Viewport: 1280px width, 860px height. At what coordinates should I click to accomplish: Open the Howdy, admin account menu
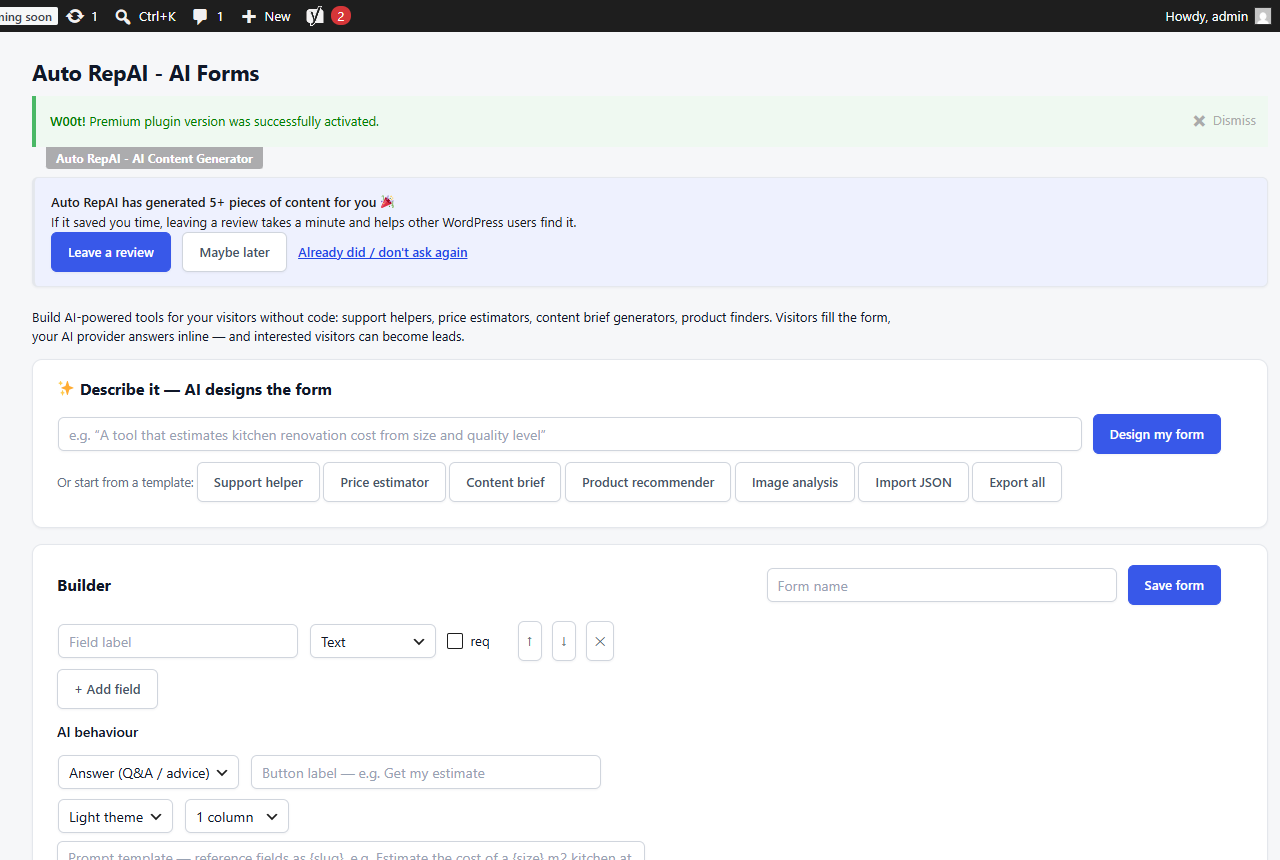1206,16
